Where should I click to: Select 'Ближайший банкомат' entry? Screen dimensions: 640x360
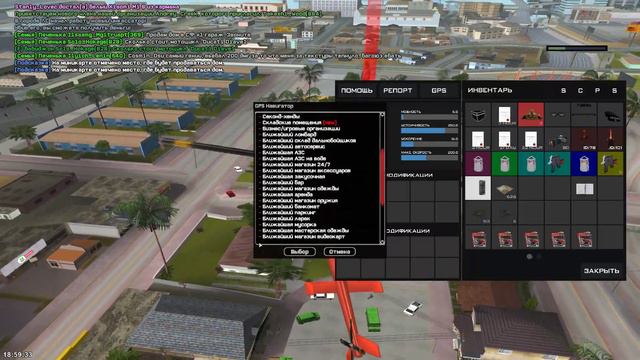click(x=291, y=207)
